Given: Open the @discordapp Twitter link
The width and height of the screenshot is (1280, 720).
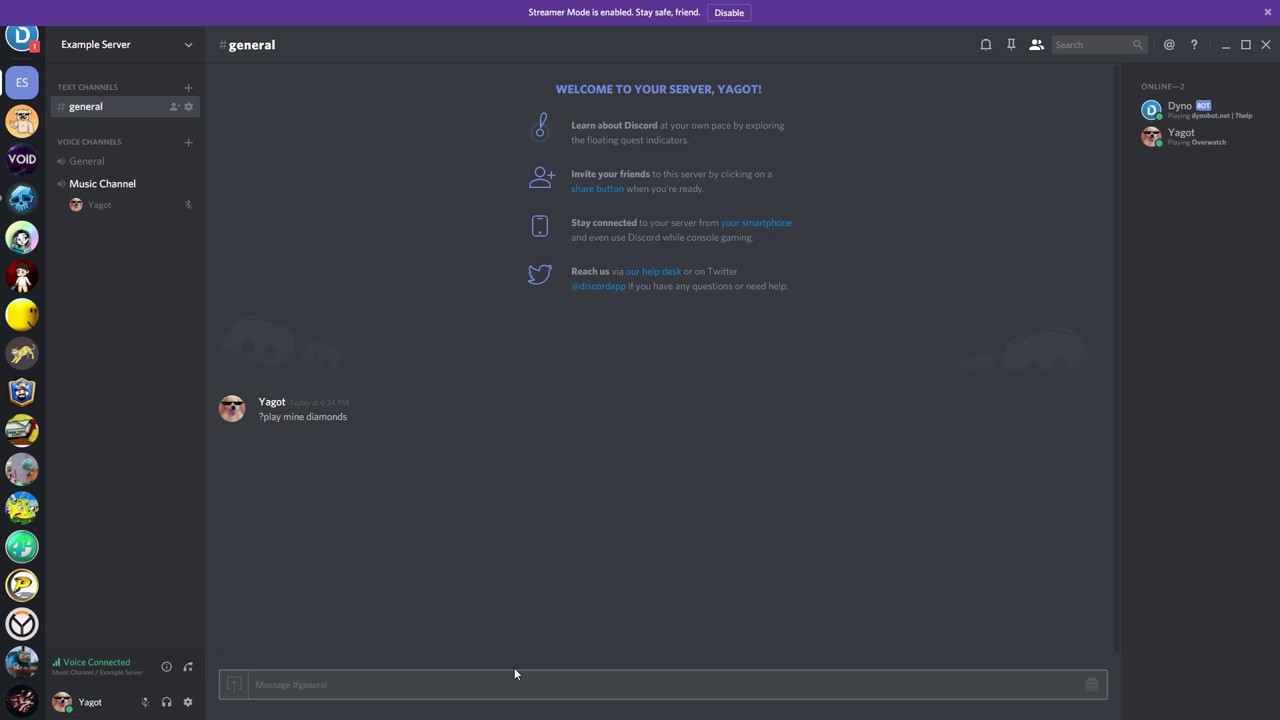Looking at the screenshot, I should tap(598, 286).
